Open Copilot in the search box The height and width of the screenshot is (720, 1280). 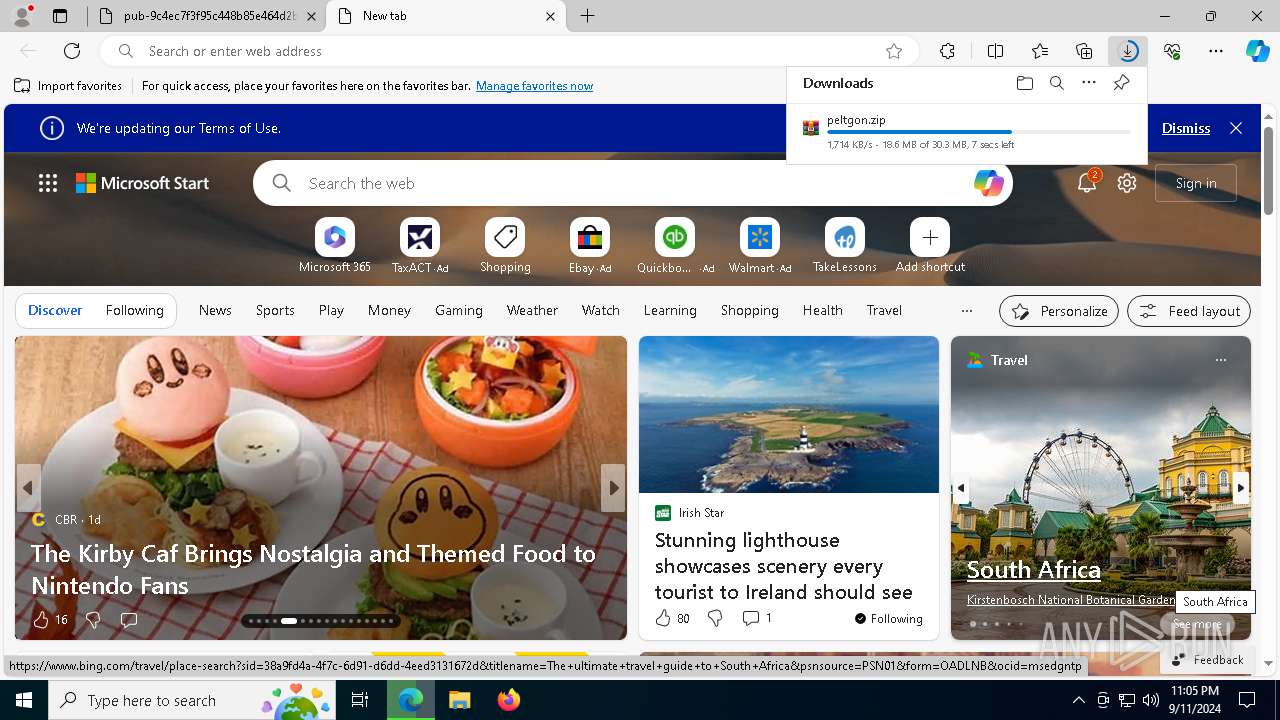pos(988,183)
